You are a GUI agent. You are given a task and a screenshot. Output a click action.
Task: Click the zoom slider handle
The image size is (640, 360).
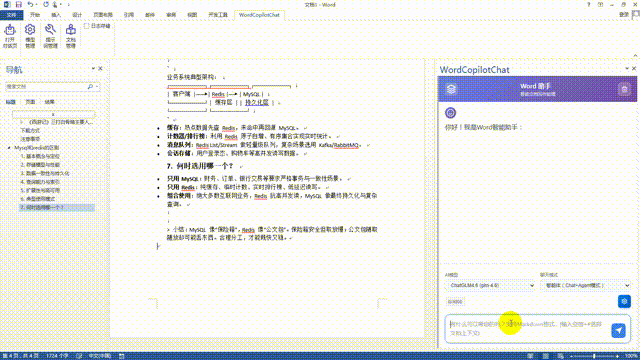click(594, 356)
